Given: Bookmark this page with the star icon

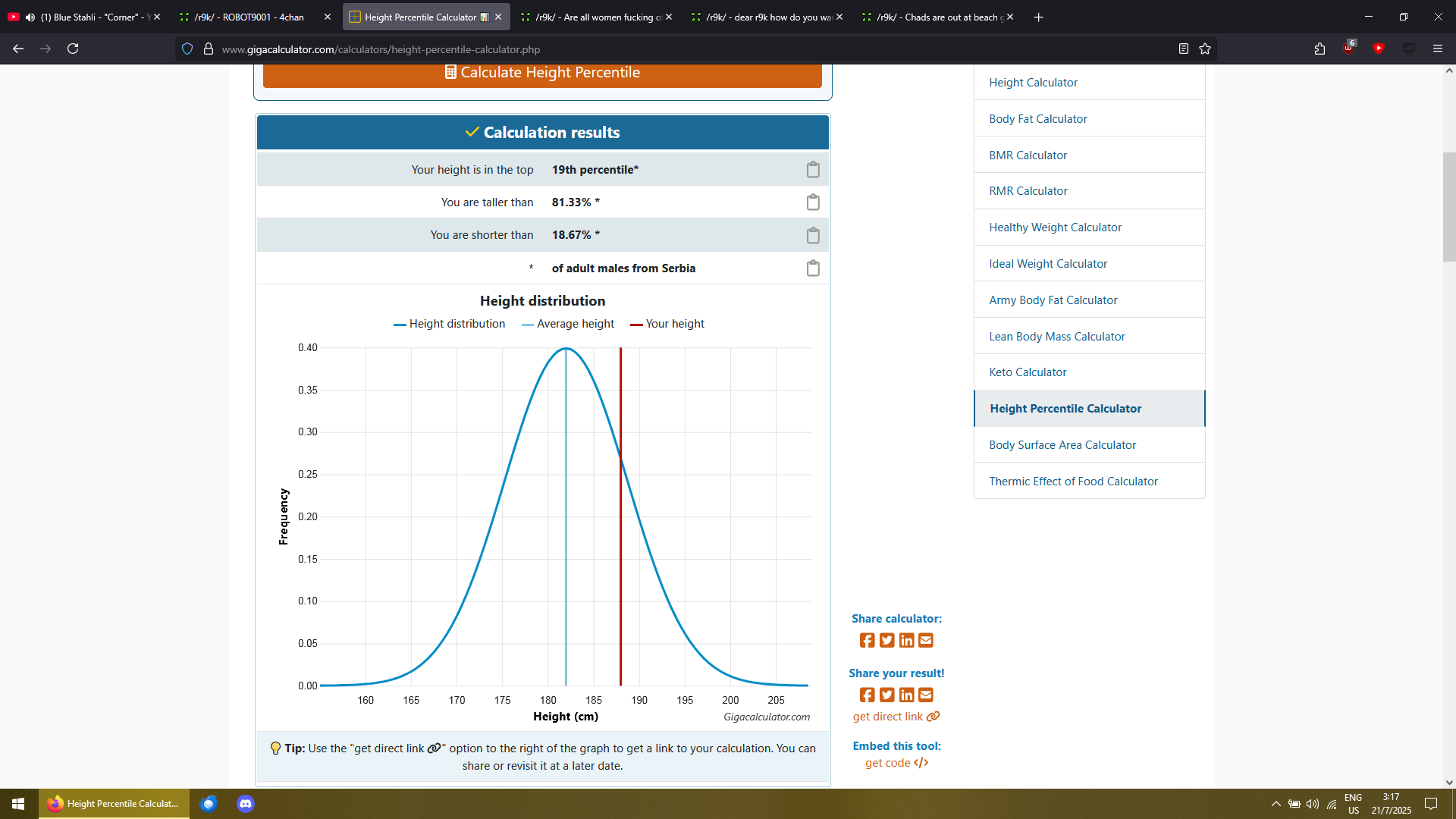Looking at the screenshot, I should (1205, 49).
